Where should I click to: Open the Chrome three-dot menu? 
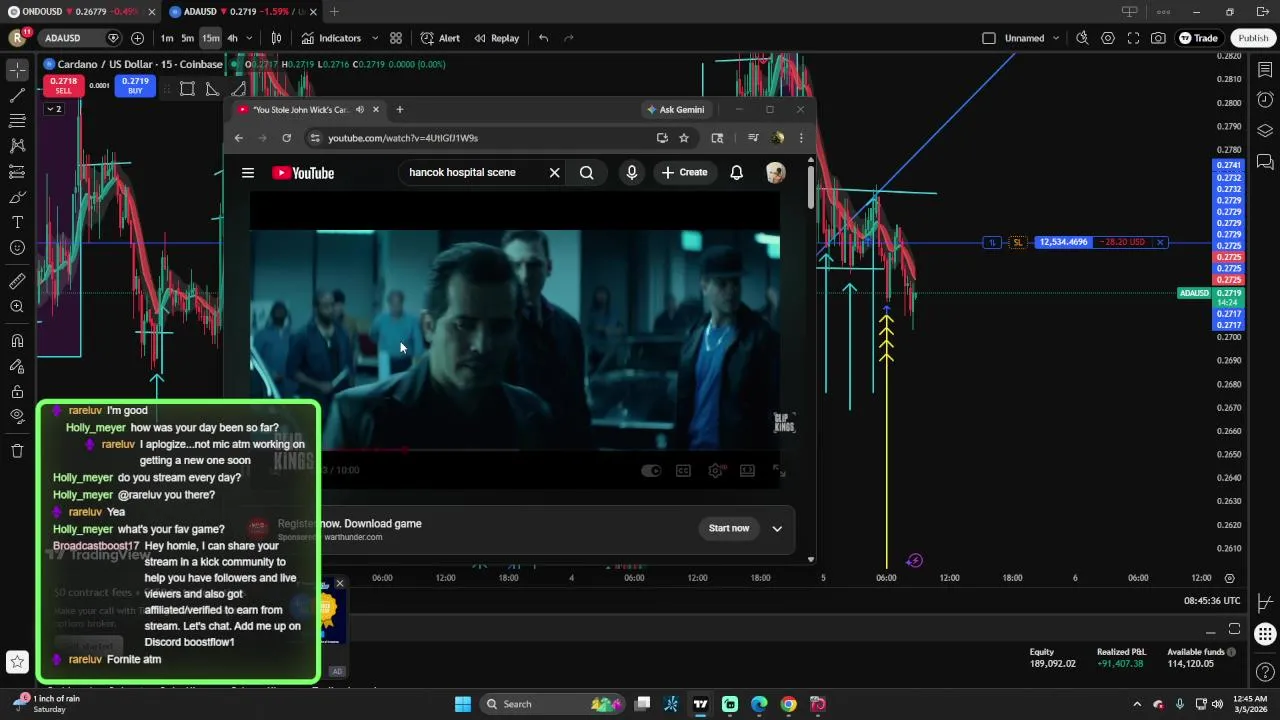[800, 138]
